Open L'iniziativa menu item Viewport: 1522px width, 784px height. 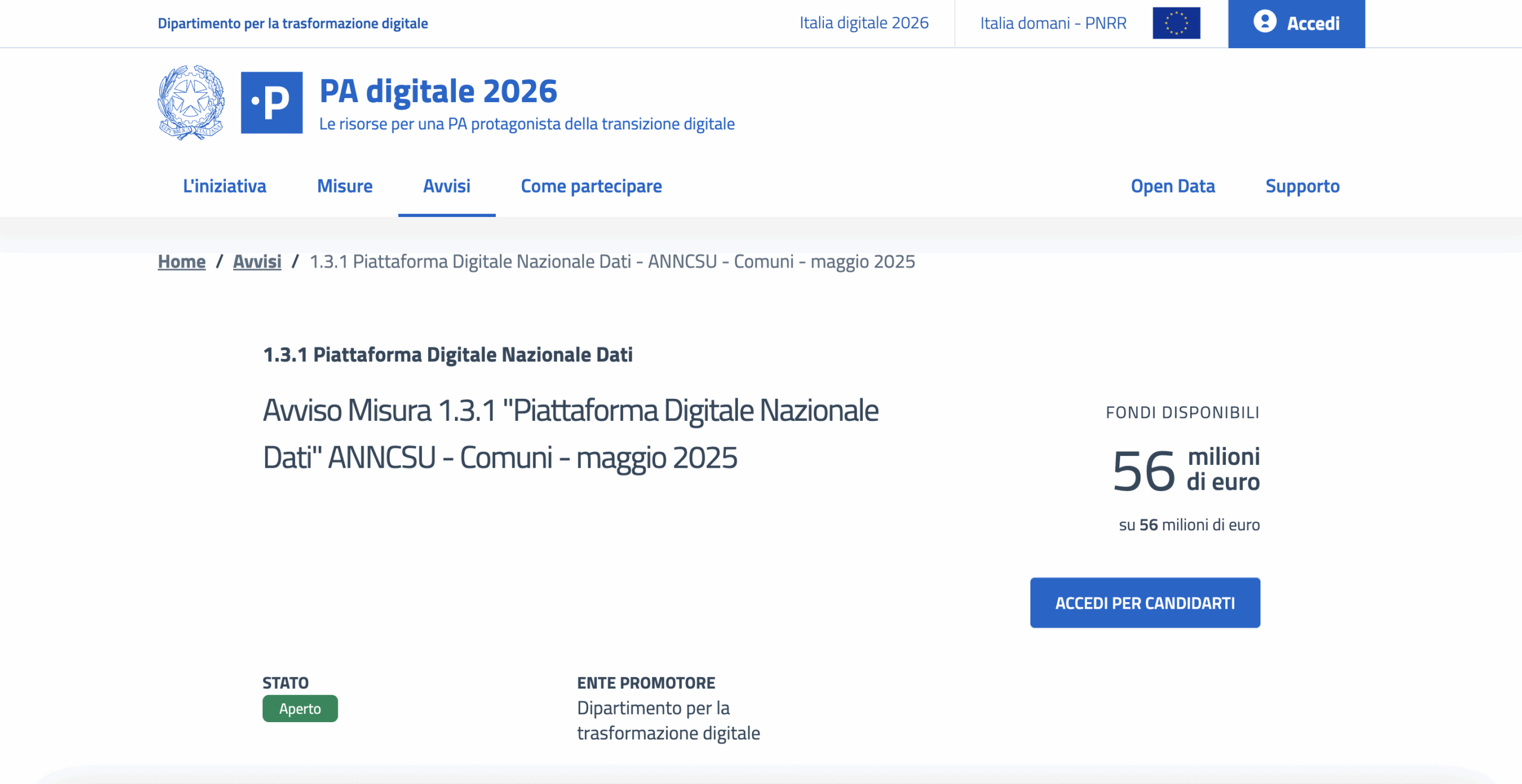click(x=224, y=186)
